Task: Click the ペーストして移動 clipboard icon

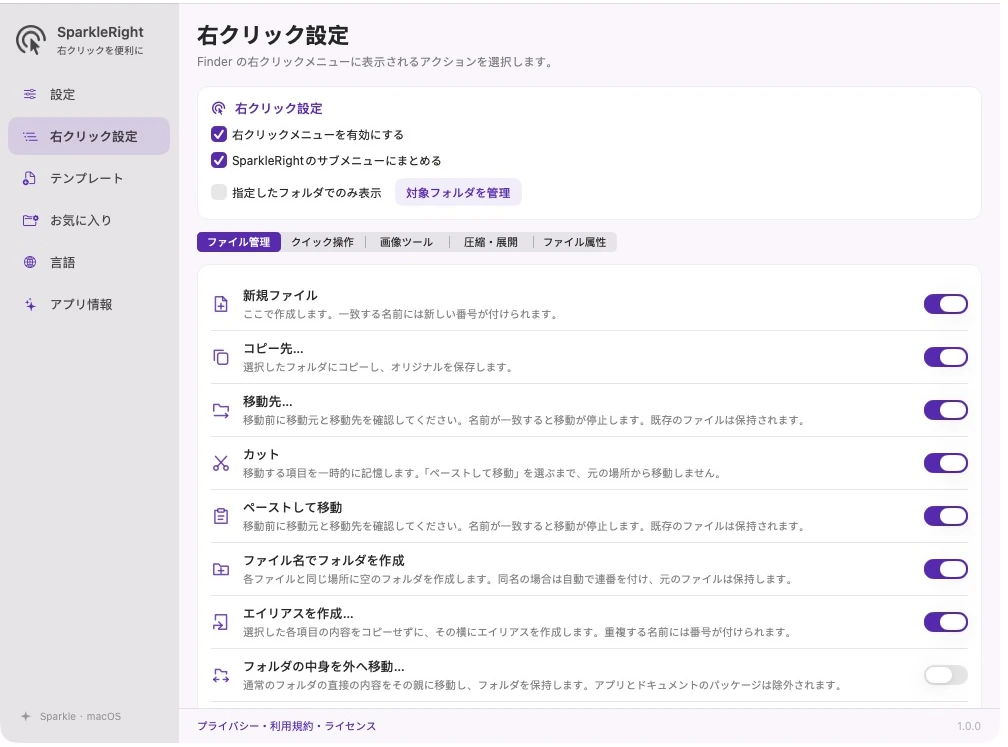Action: click(220, 516)
